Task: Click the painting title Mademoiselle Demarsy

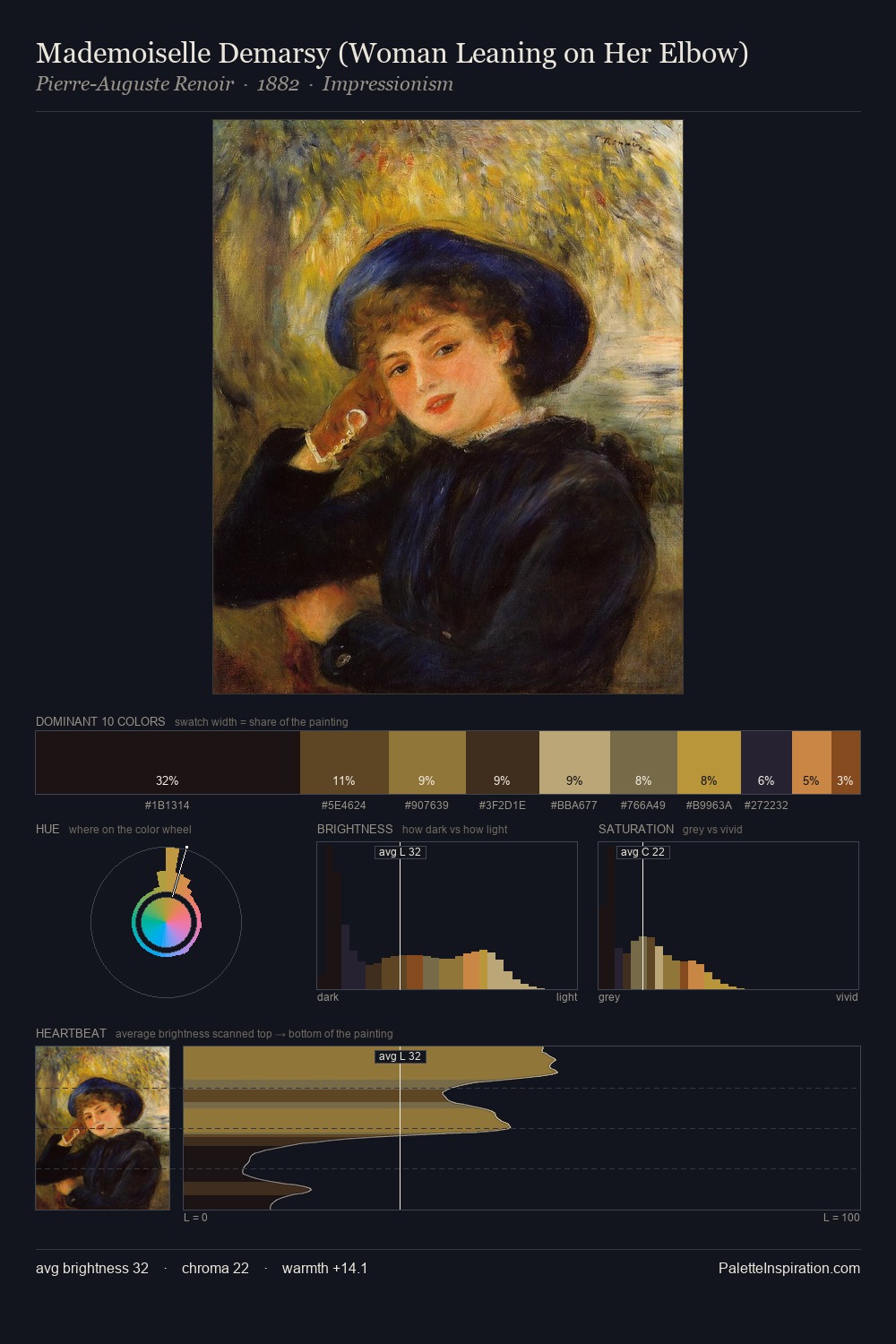Action: point(392,53)
